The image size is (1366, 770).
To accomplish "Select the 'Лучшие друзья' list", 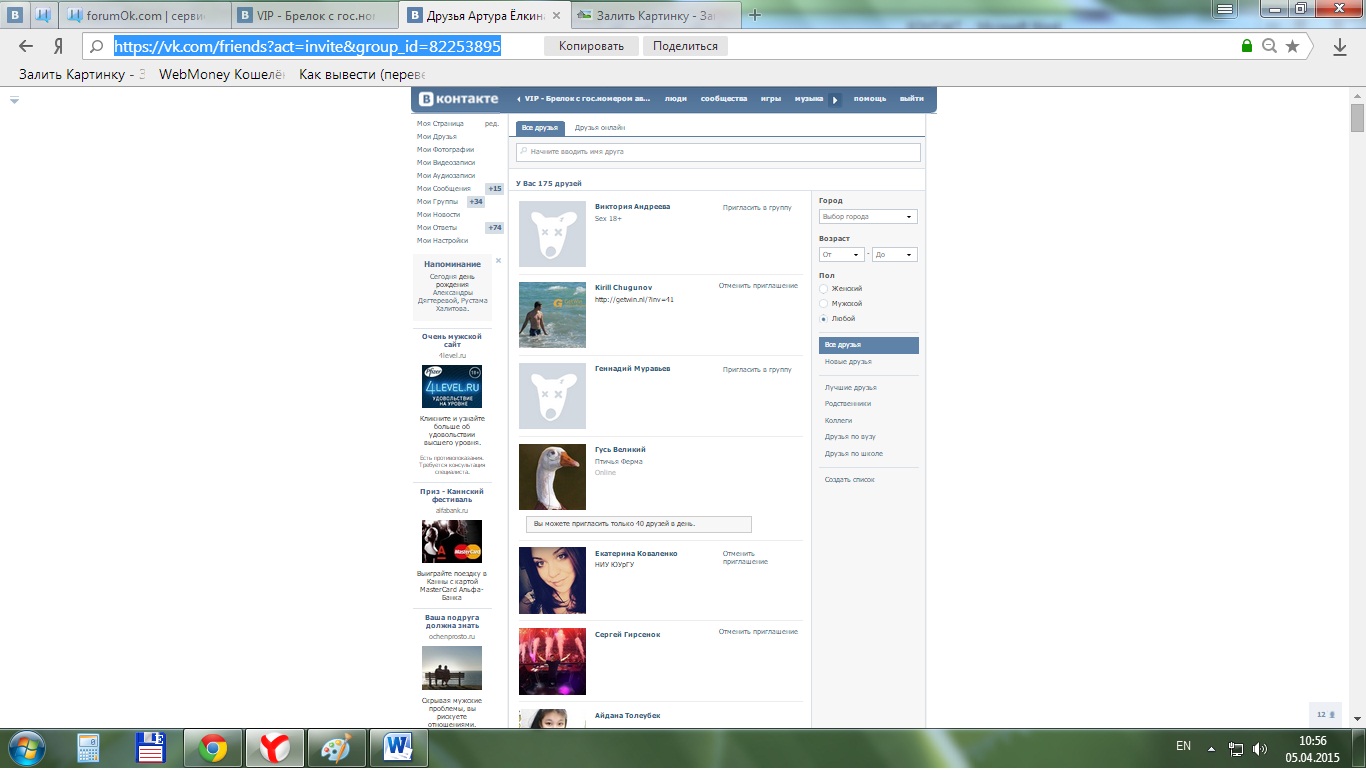I will pyautogui.click(x=851, y=388).
